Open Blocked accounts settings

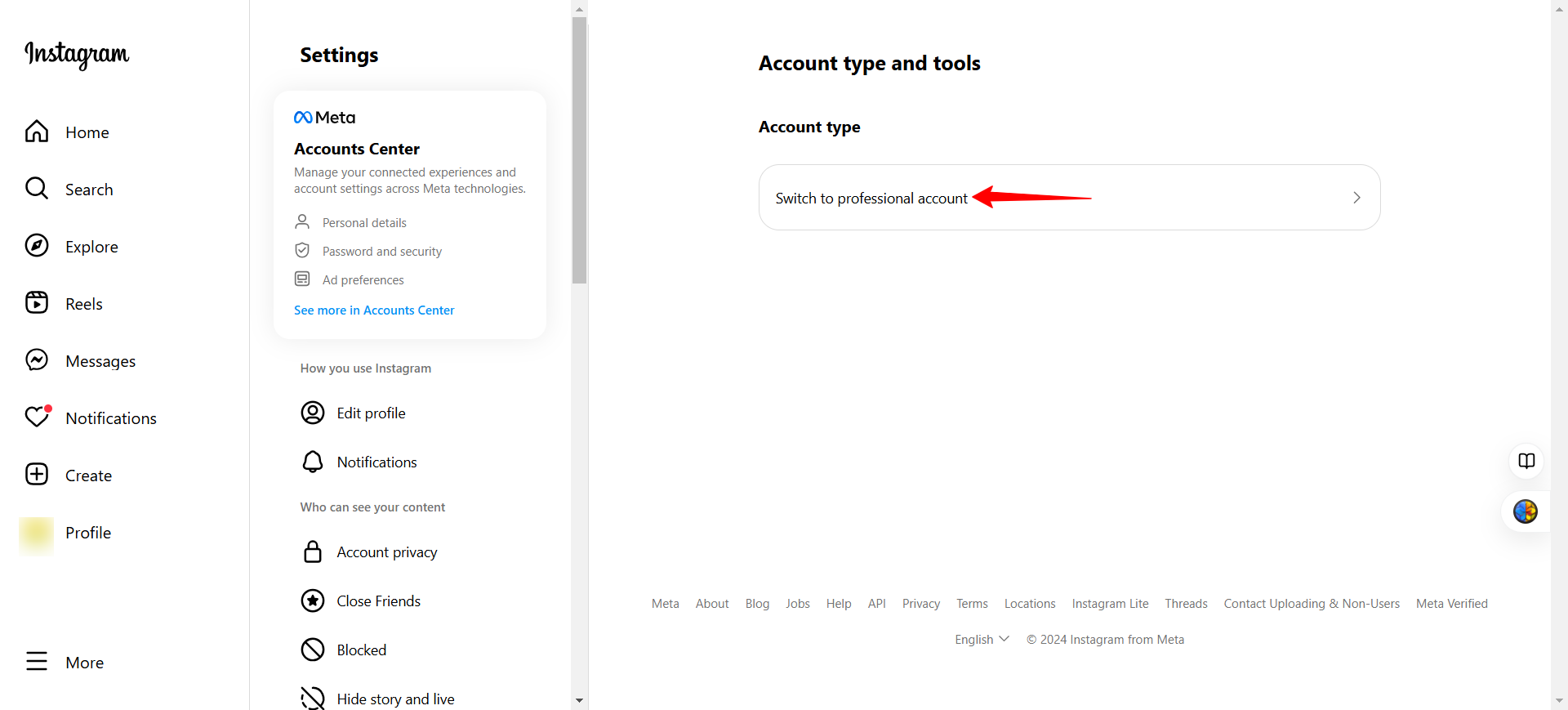tap(361, 650)
